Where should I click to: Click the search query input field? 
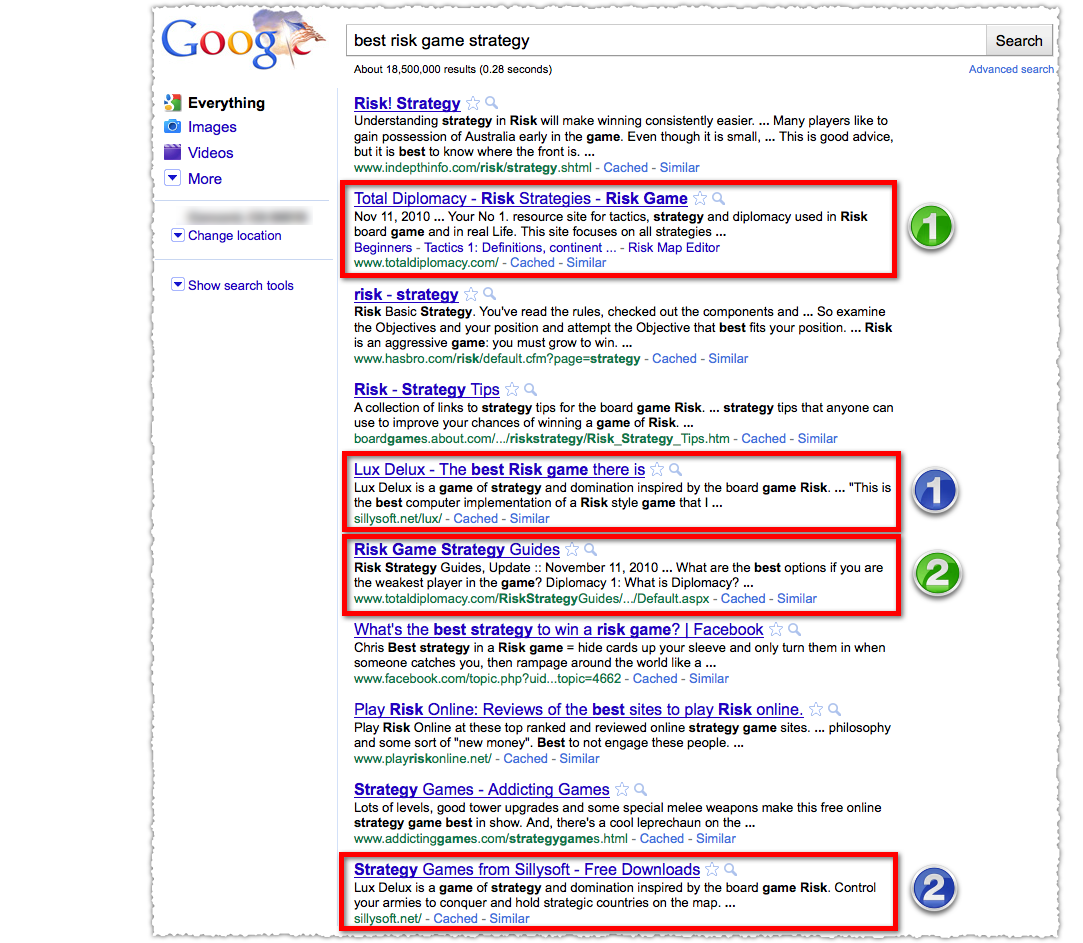click(666, 41)
